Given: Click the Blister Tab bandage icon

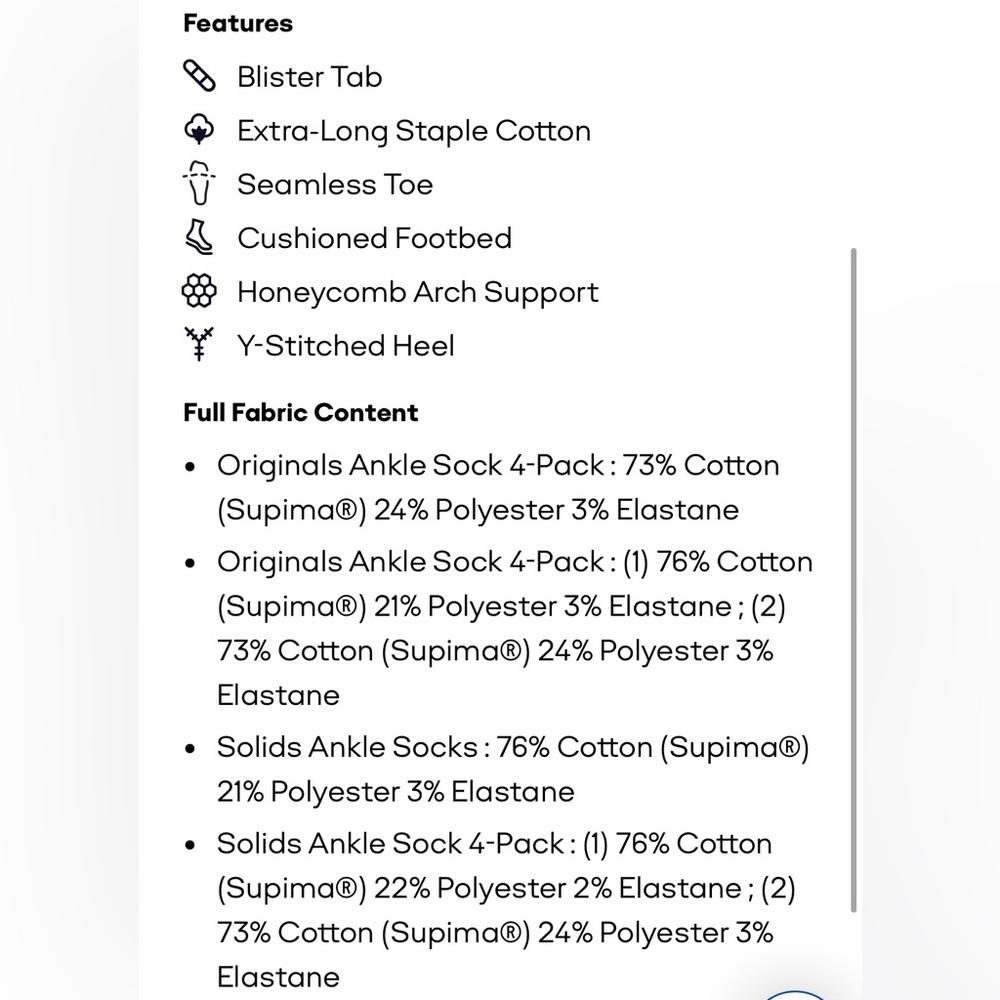Looking at the screenshot, I should [200, 76].
